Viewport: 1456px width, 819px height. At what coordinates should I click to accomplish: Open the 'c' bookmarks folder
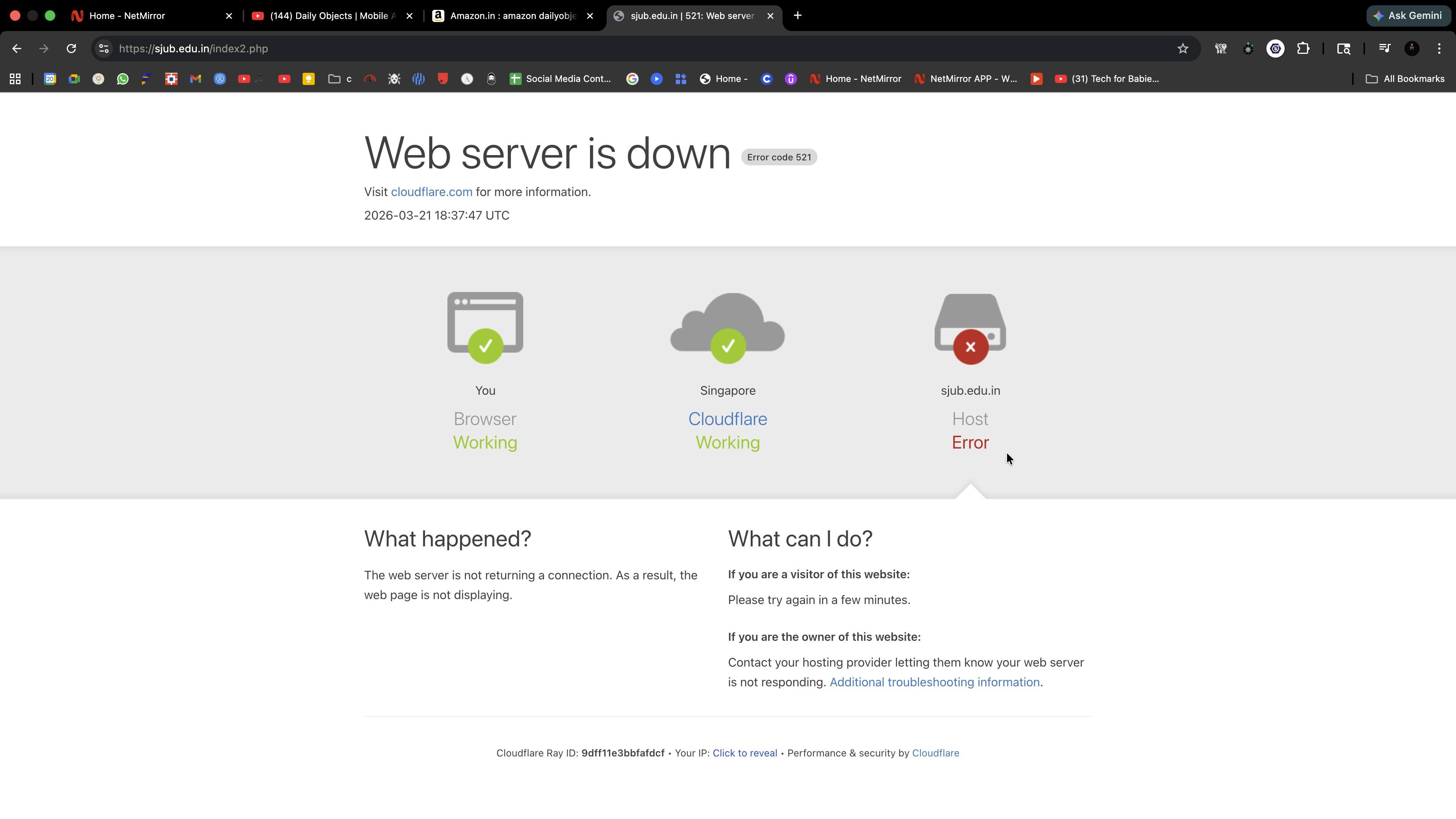(x=340, y=79)
